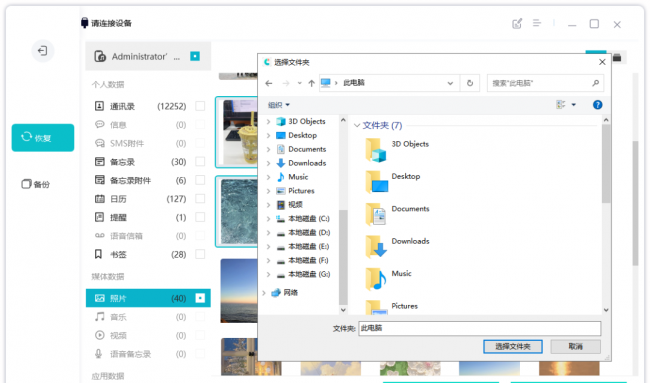This screenshot has height=383, width=650.
Task: Click the music 音乐 note icon
Action: (x=99, y=317)
